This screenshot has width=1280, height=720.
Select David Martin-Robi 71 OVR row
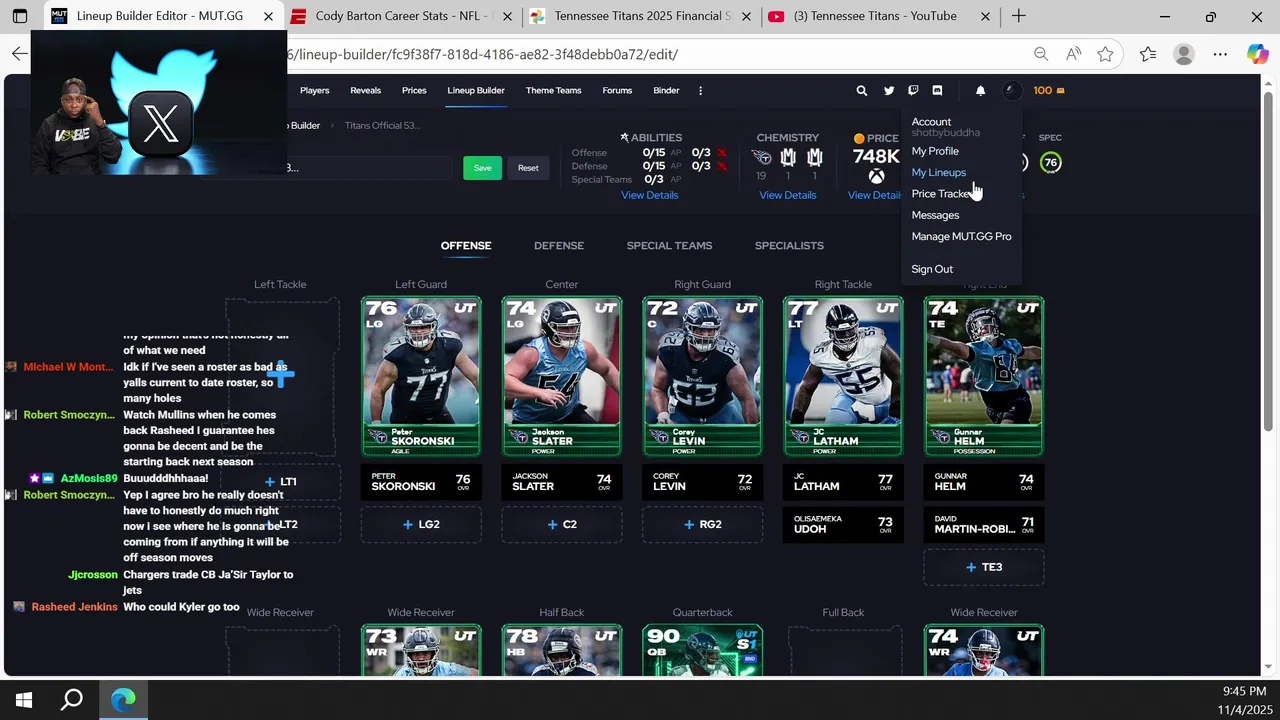tap(984, 524)
